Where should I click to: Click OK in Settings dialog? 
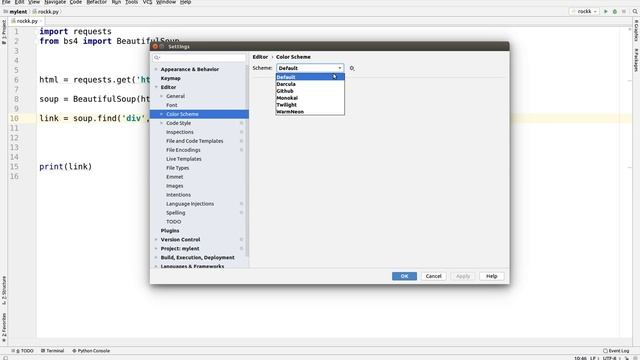tap(404, 276)
